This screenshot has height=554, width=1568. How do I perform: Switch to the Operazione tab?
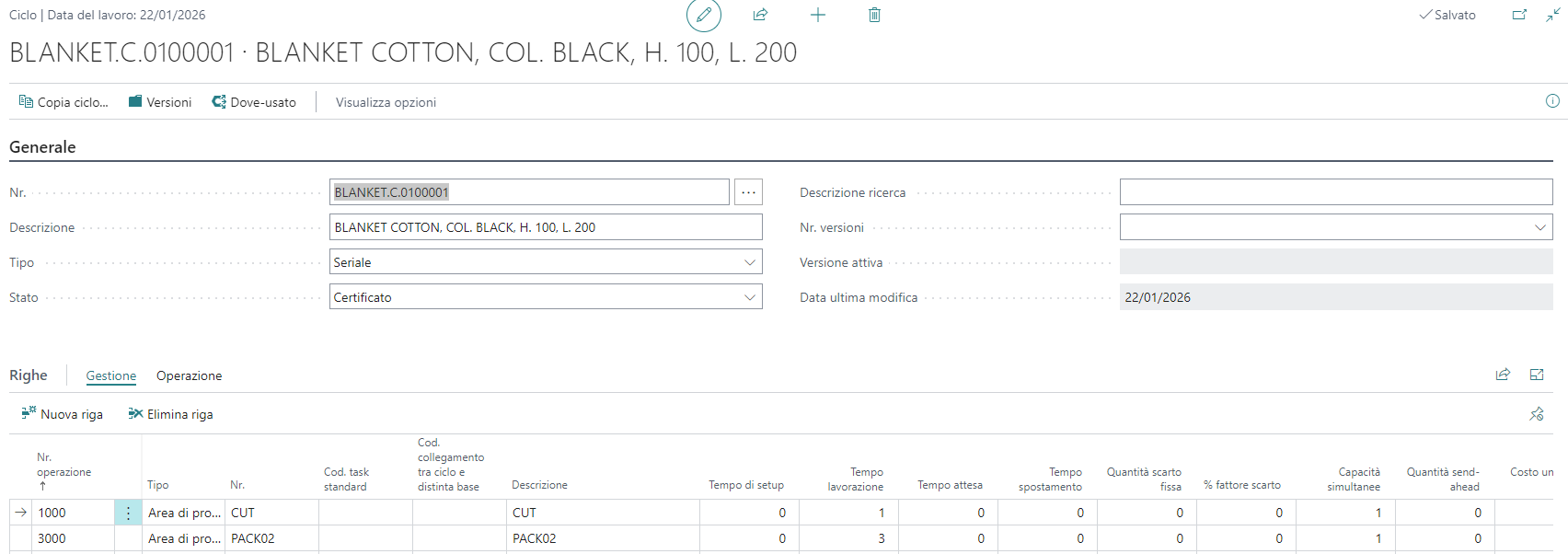point(189,375)
